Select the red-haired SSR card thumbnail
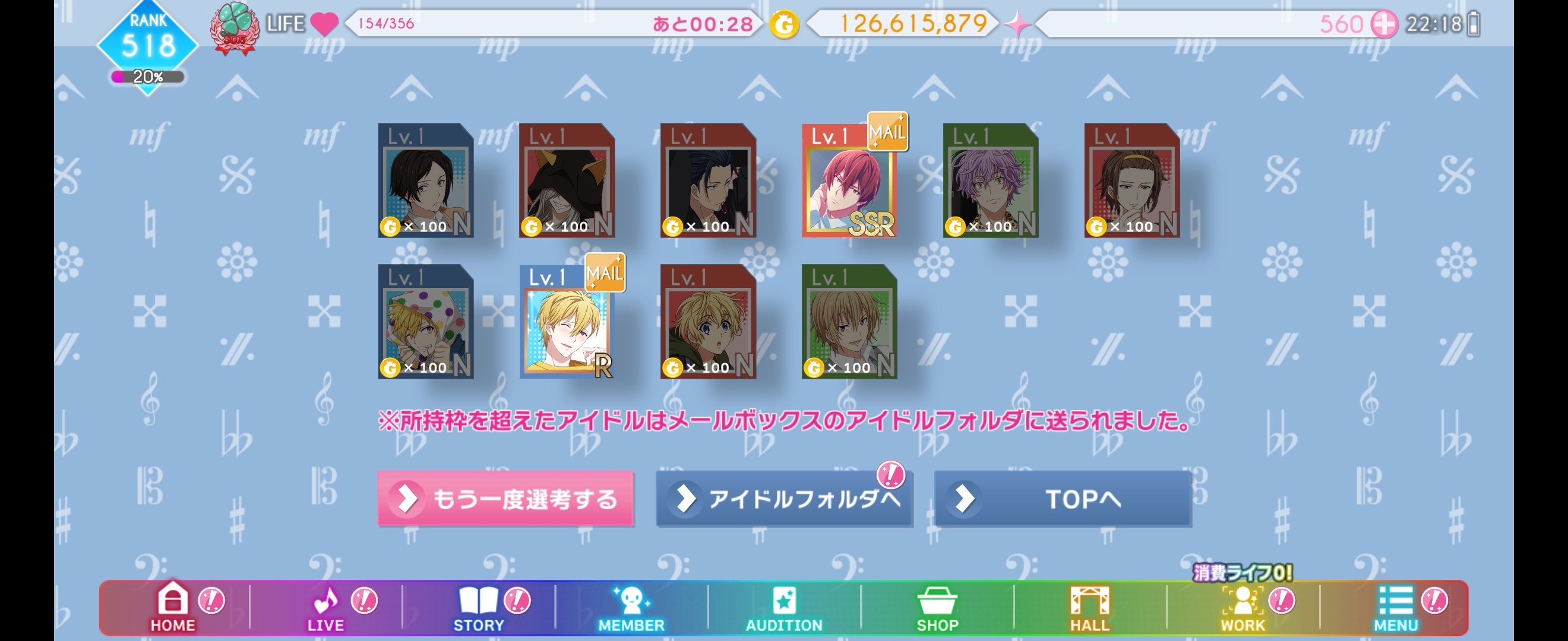The image size is (1568, 641). coord(850,180)
